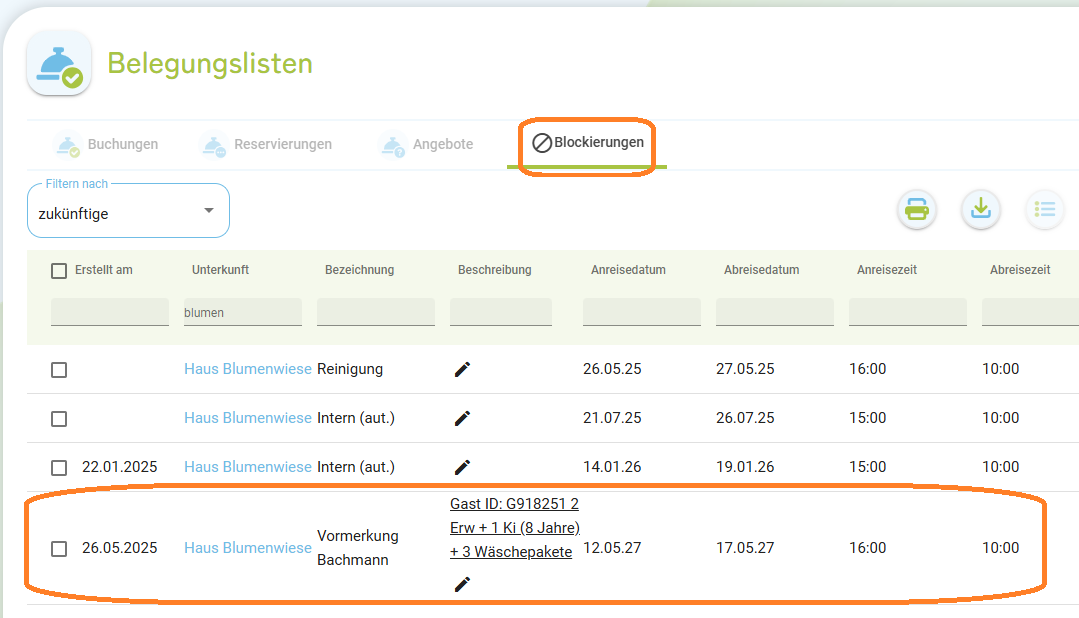The height and width of the screenshot is (618, 1079).
Task: Open the Filtern nach dropdown
Action: pyautogui.click(x=128, y=211)
